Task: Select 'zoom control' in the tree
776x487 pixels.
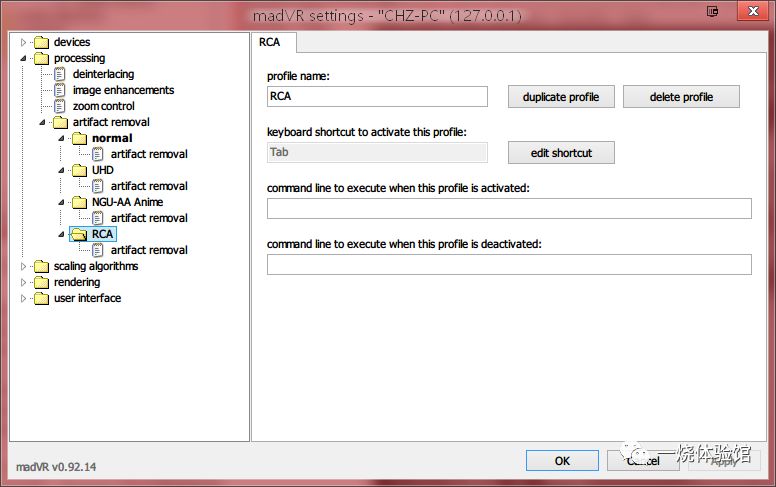Action: click(103, 106)
